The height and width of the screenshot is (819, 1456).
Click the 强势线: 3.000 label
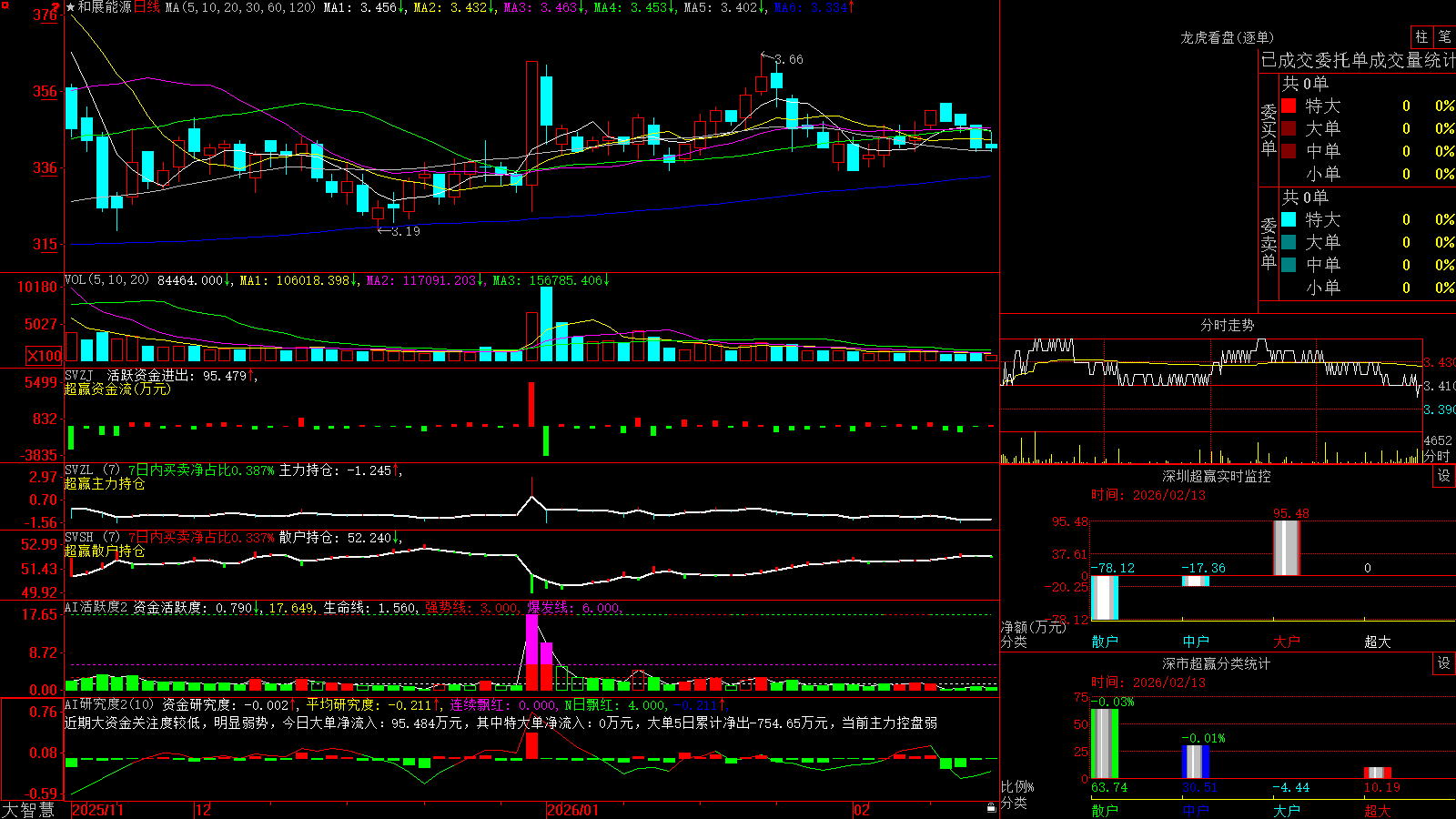[472, 608]
